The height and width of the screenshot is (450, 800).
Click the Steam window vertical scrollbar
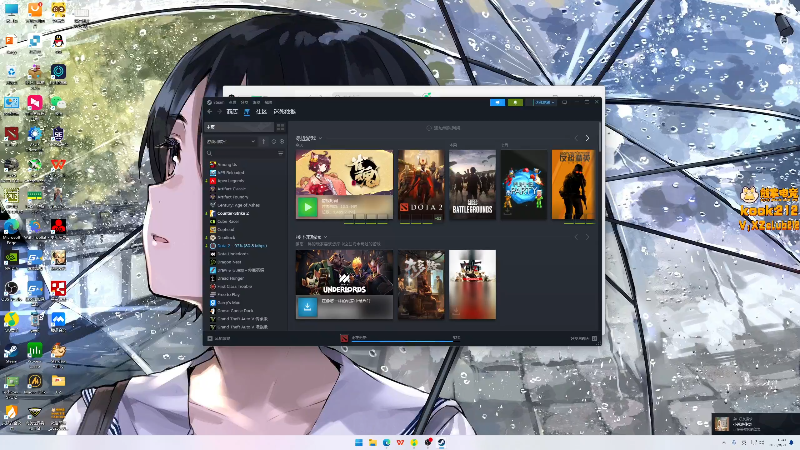pyautogui.click(x=600, y=138)
